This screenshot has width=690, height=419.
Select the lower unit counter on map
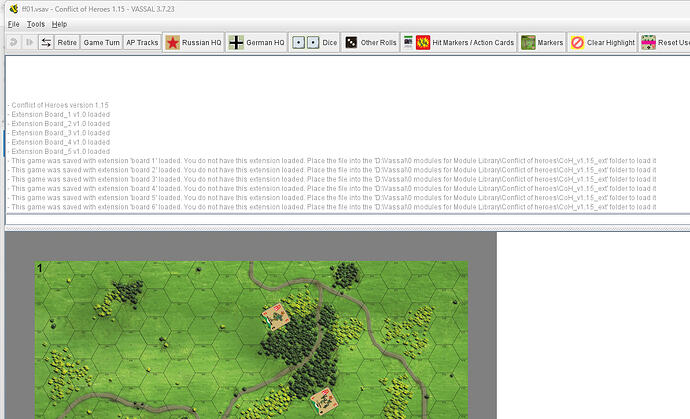(x=324, y=401)
